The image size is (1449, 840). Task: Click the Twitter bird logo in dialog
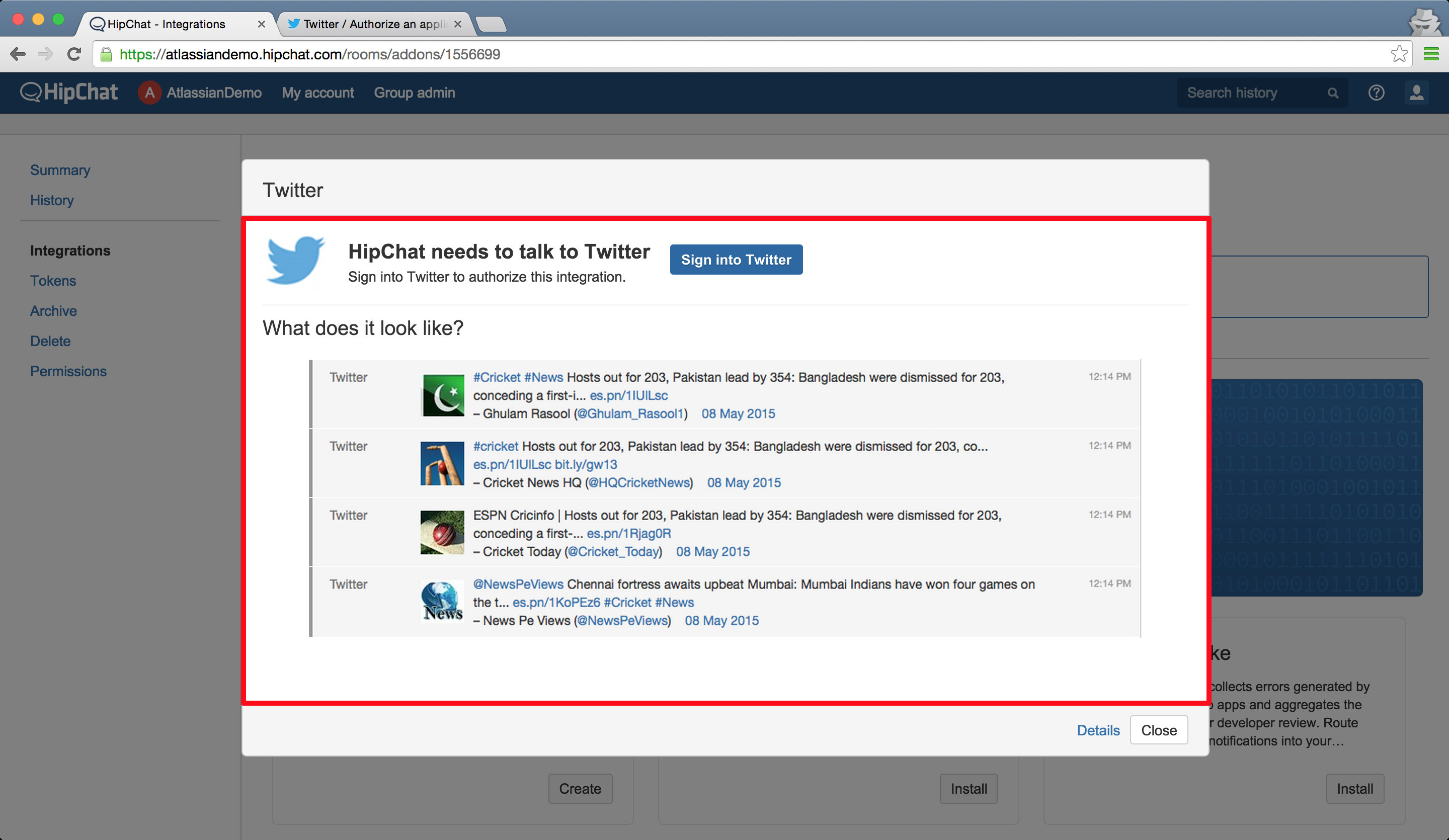click(295, 260)
